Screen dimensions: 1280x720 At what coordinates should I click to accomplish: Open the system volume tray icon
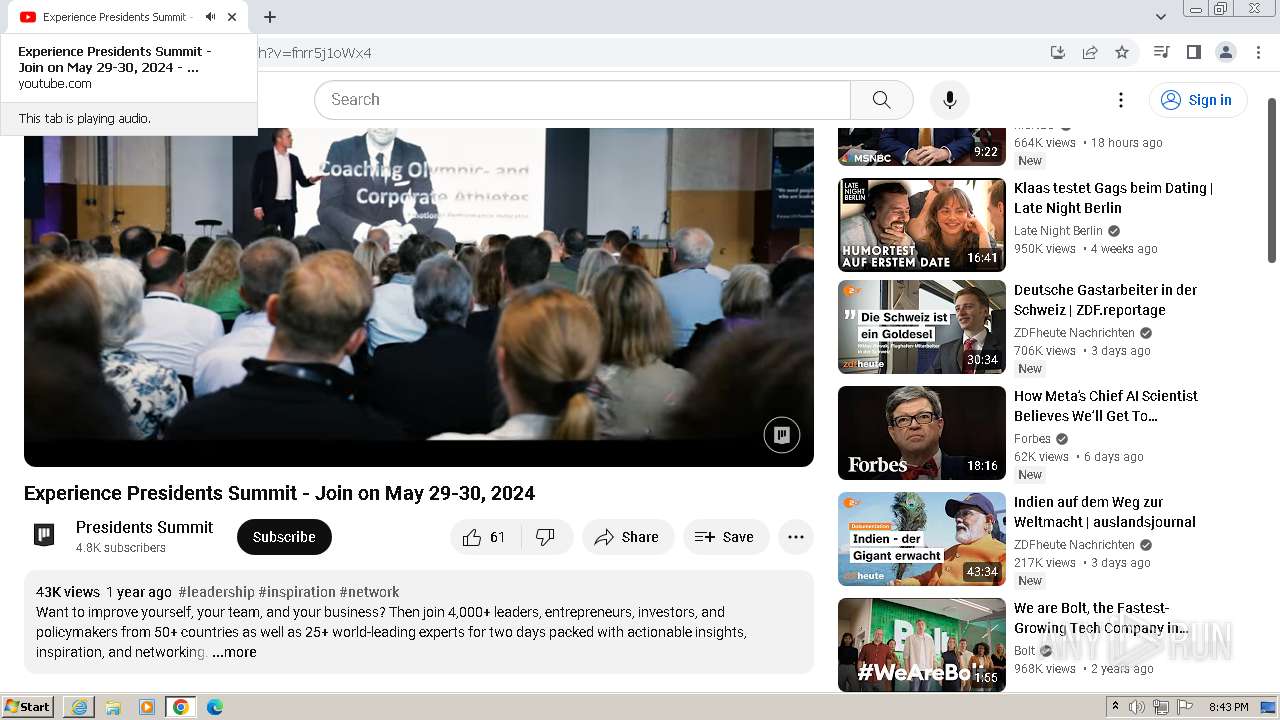coord(1137,707)
